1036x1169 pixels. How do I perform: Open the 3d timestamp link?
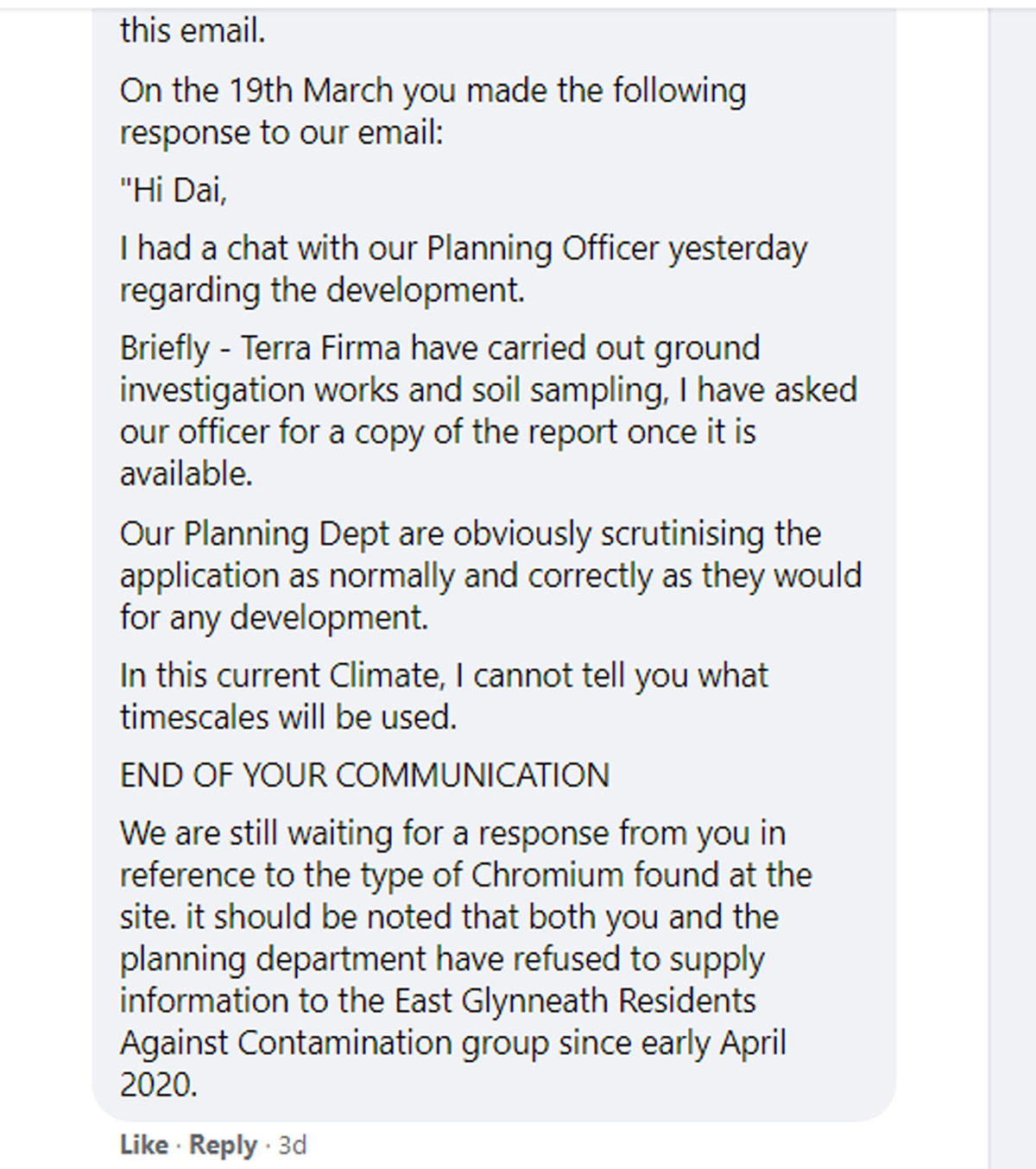293,1145
